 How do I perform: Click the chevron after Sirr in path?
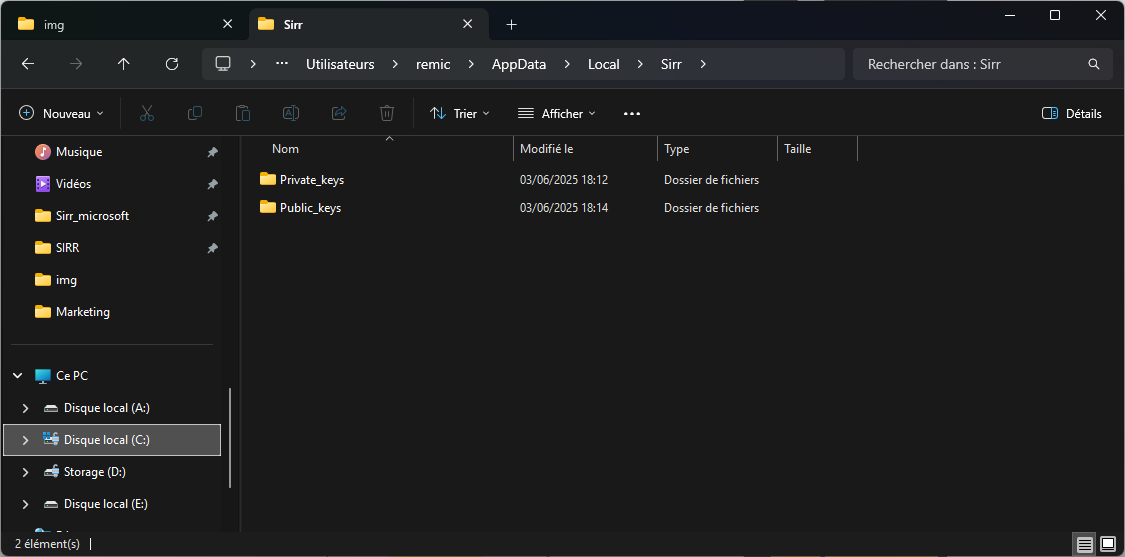pos(703,64)
